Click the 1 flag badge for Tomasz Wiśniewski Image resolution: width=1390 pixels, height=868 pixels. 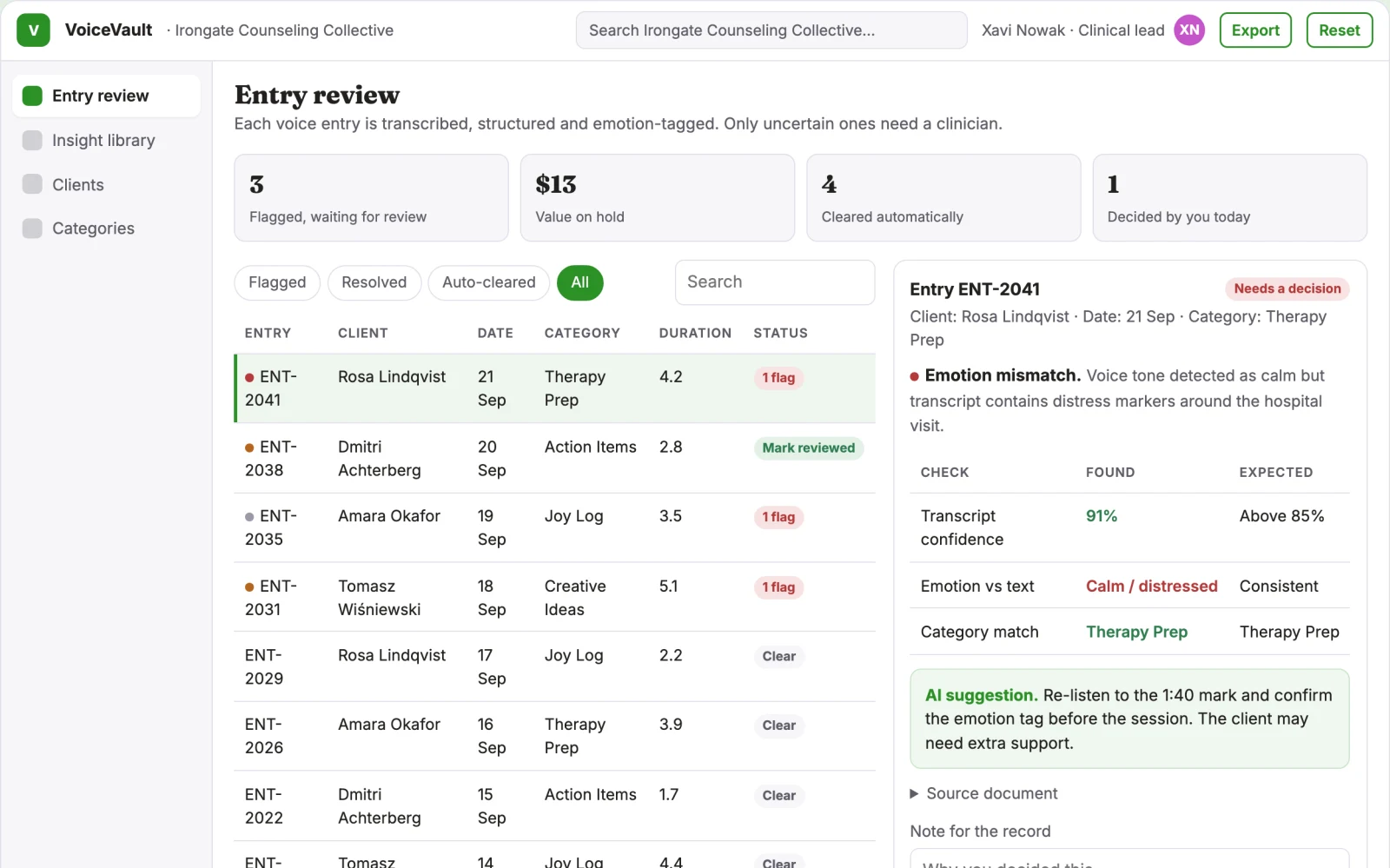tap(778, 587)
